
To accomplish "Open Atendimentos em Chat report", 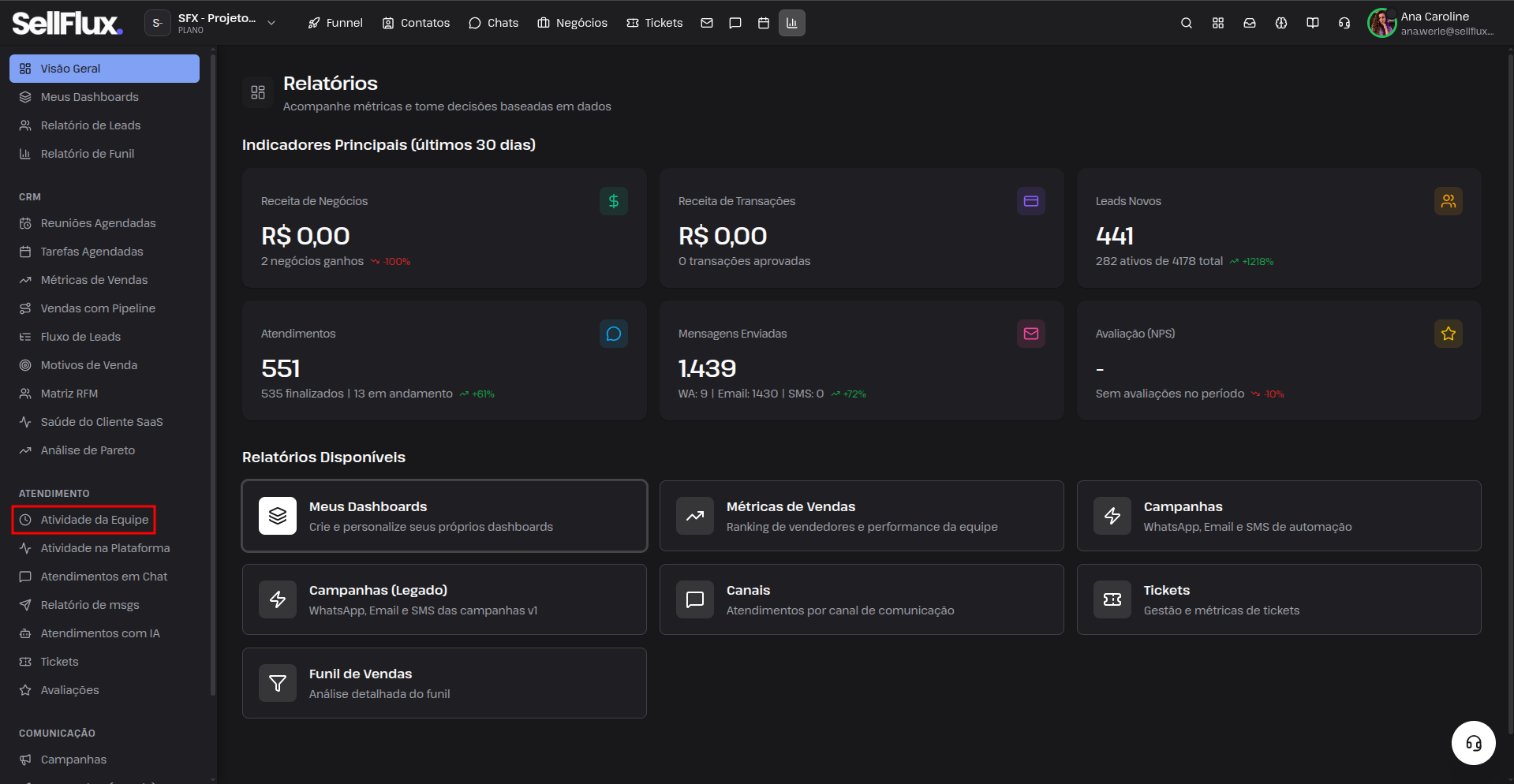I will click(104, 577).
